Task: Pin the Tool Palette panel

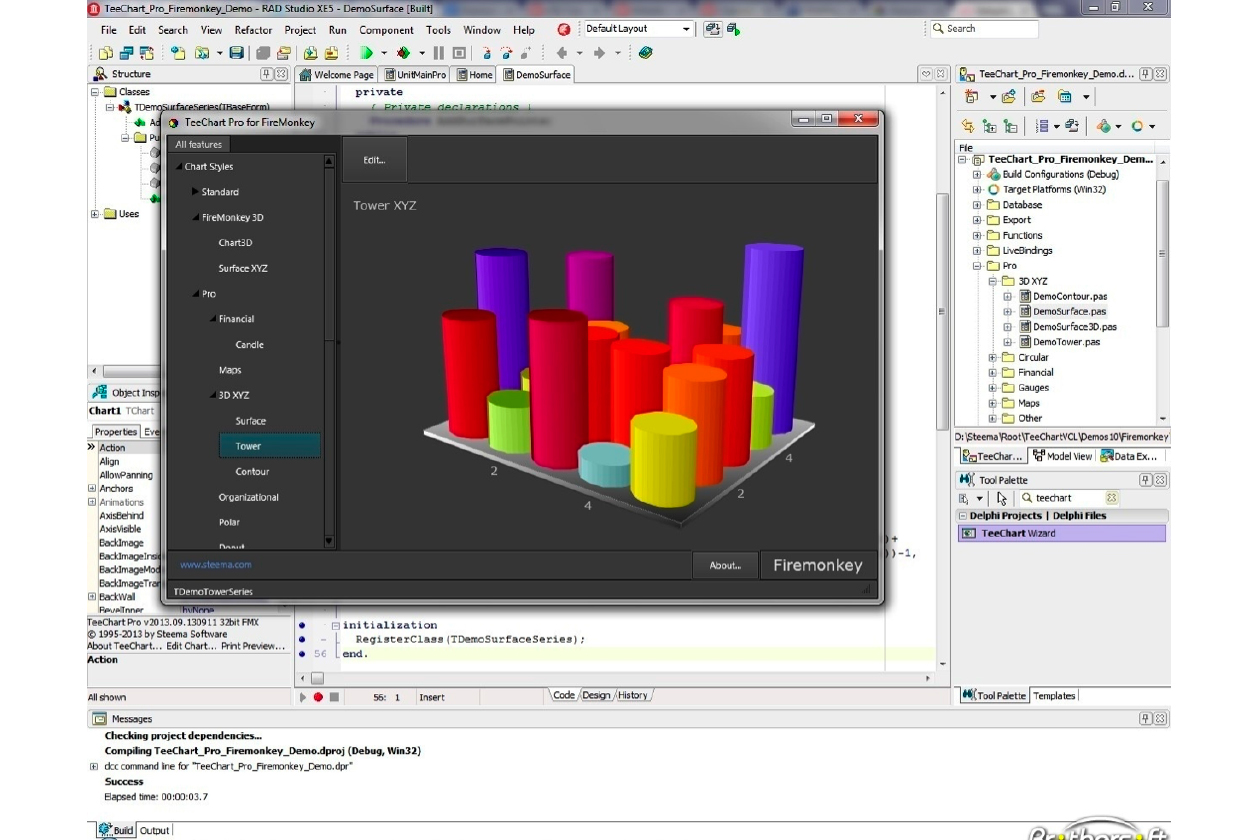Action: tap(1146, 480)
